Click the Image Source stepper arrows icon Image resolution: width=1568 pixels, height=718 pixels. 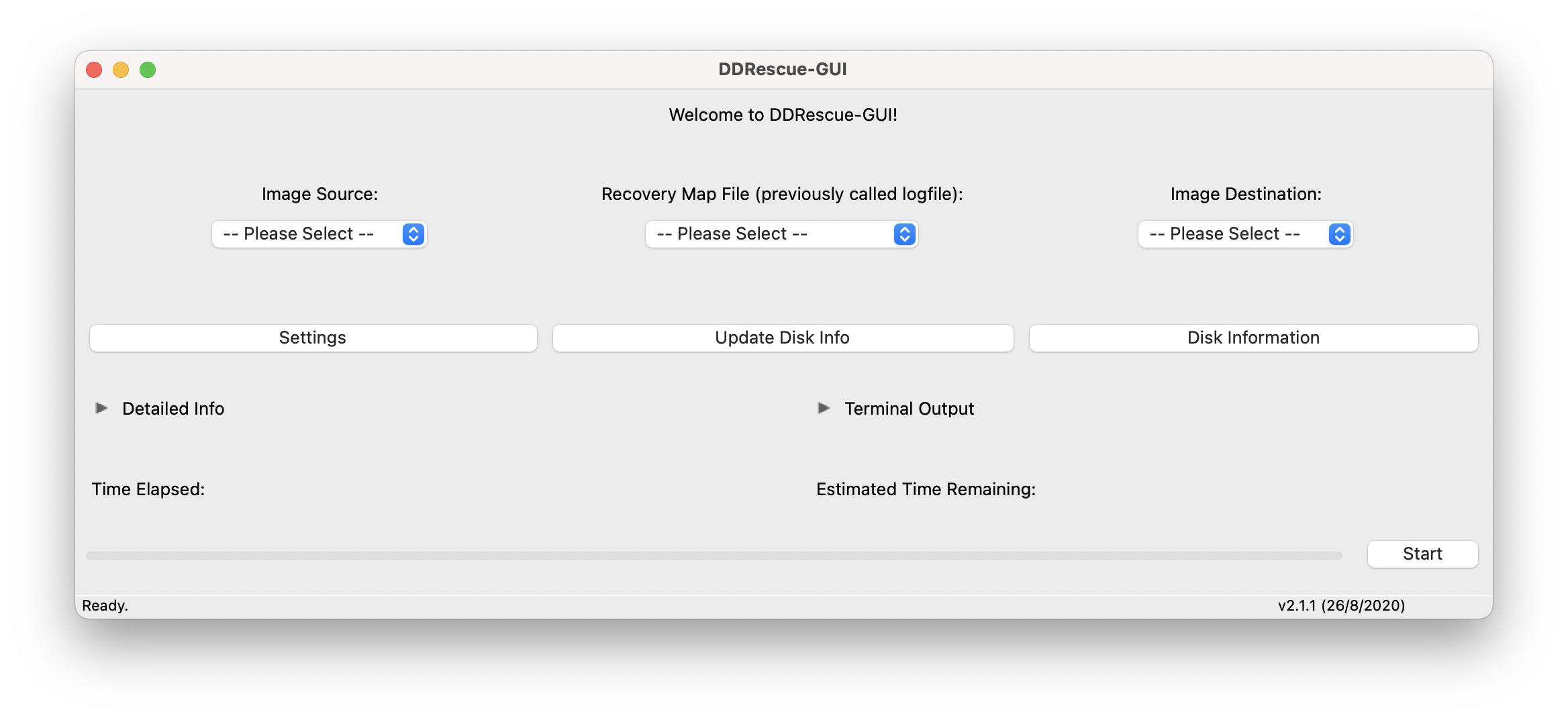tap(413, 234)
